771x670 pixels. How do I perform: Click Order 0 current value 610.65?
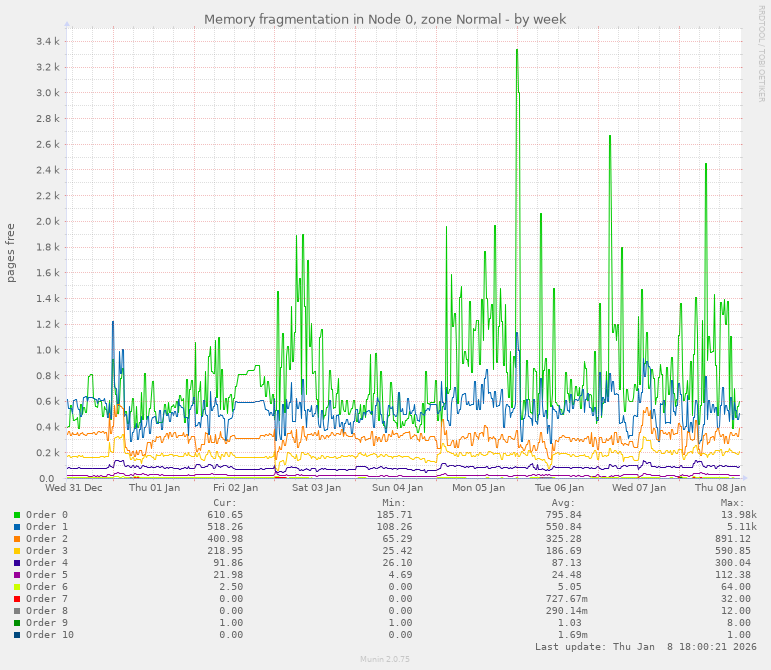[x=225, y=515]
